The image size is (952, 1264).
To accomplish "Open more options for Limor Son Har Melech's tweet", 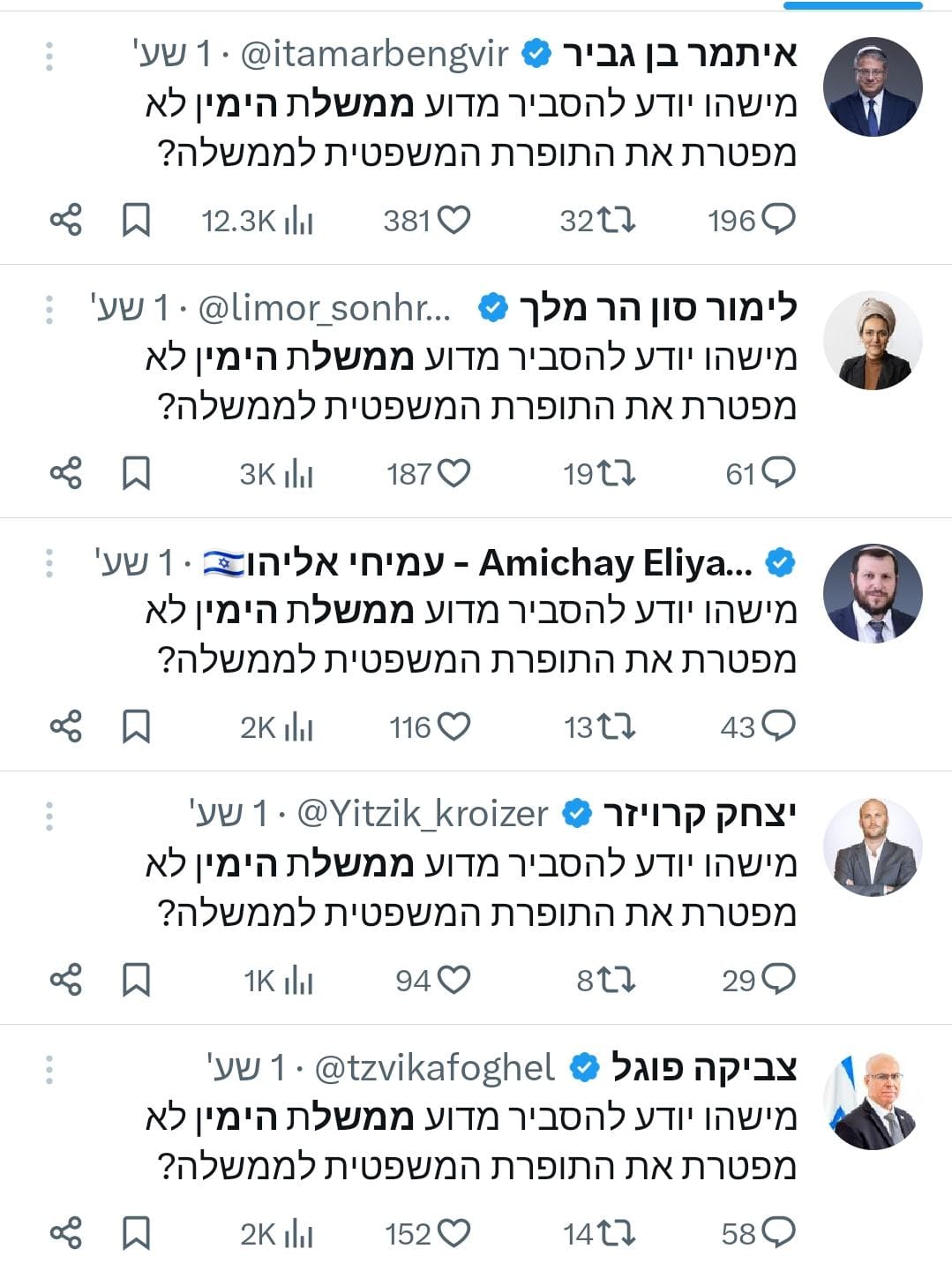I will coord(49,309).
